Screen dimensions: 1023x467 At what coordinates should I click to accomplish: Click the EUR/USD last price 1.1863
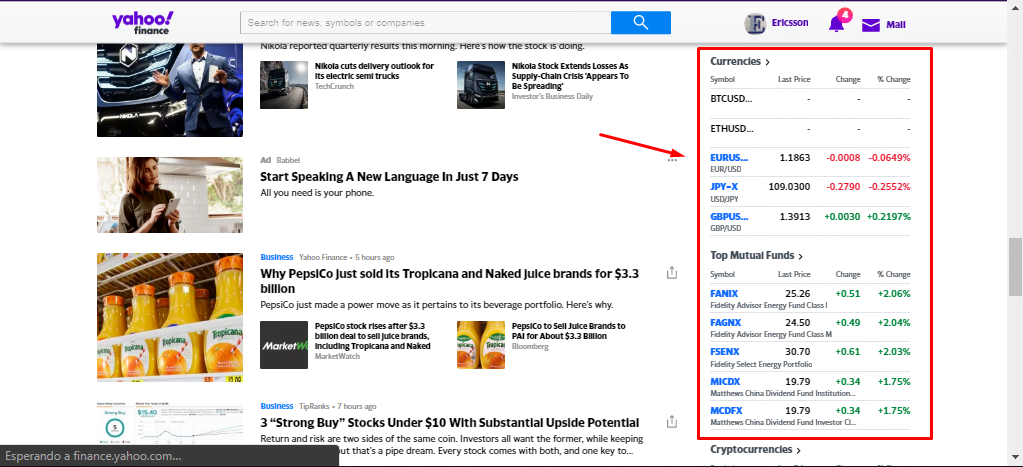pyautogui.click(x=795, y=157)
